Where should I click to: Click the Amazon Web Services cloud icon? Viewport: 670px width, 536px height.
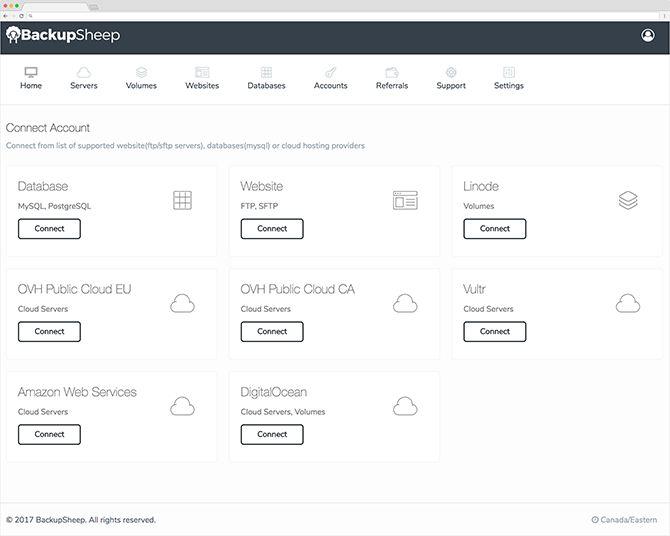[182, 406]
